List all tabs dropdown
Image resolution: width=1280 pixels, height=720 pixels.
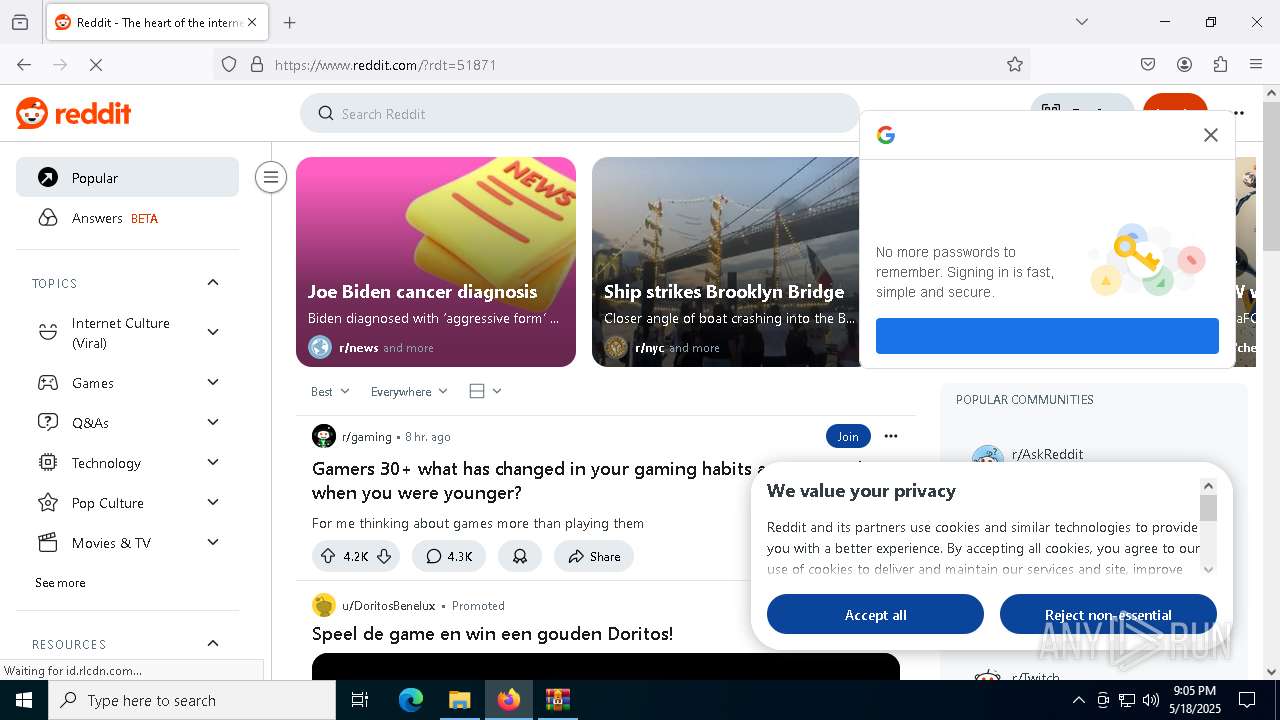tap(1081, 22)
